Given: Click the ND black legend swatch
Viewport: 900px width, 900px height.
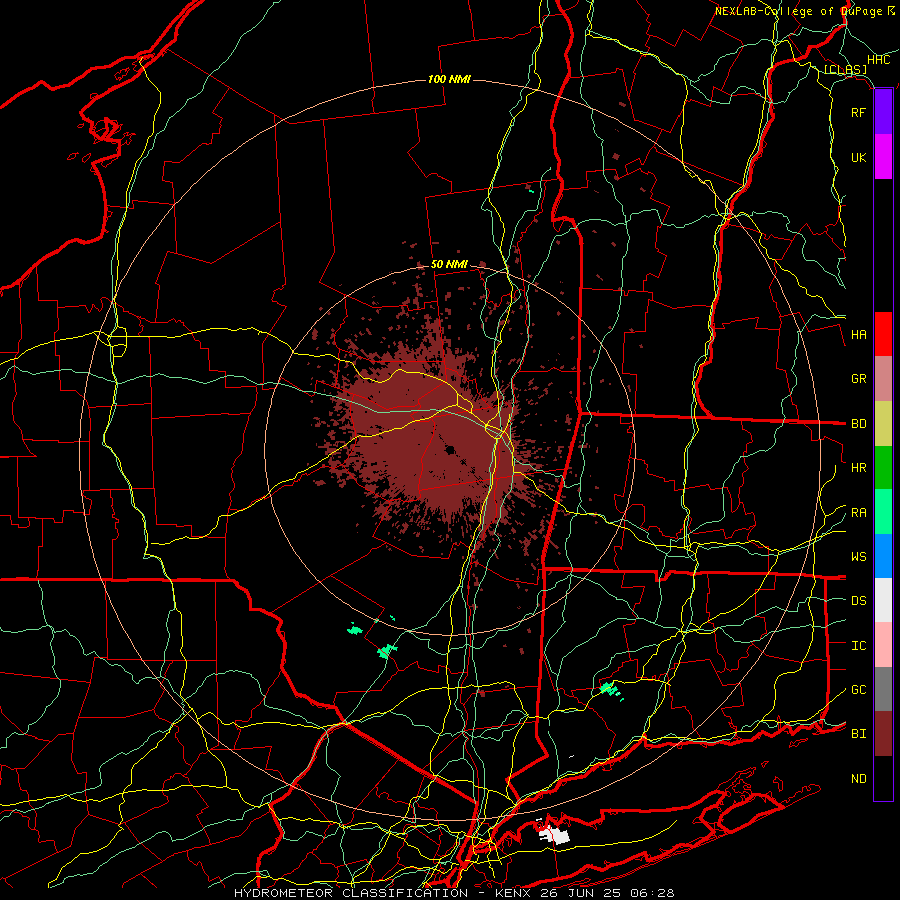Looking at the screenshot, I should 883,778.
